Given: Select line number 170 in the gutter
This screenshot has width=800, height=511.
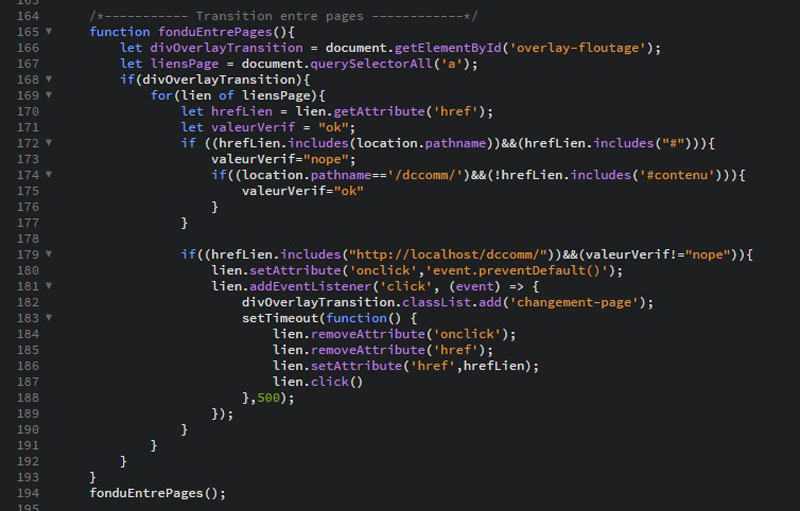Looking at the screenshot, I should (28, 112).
